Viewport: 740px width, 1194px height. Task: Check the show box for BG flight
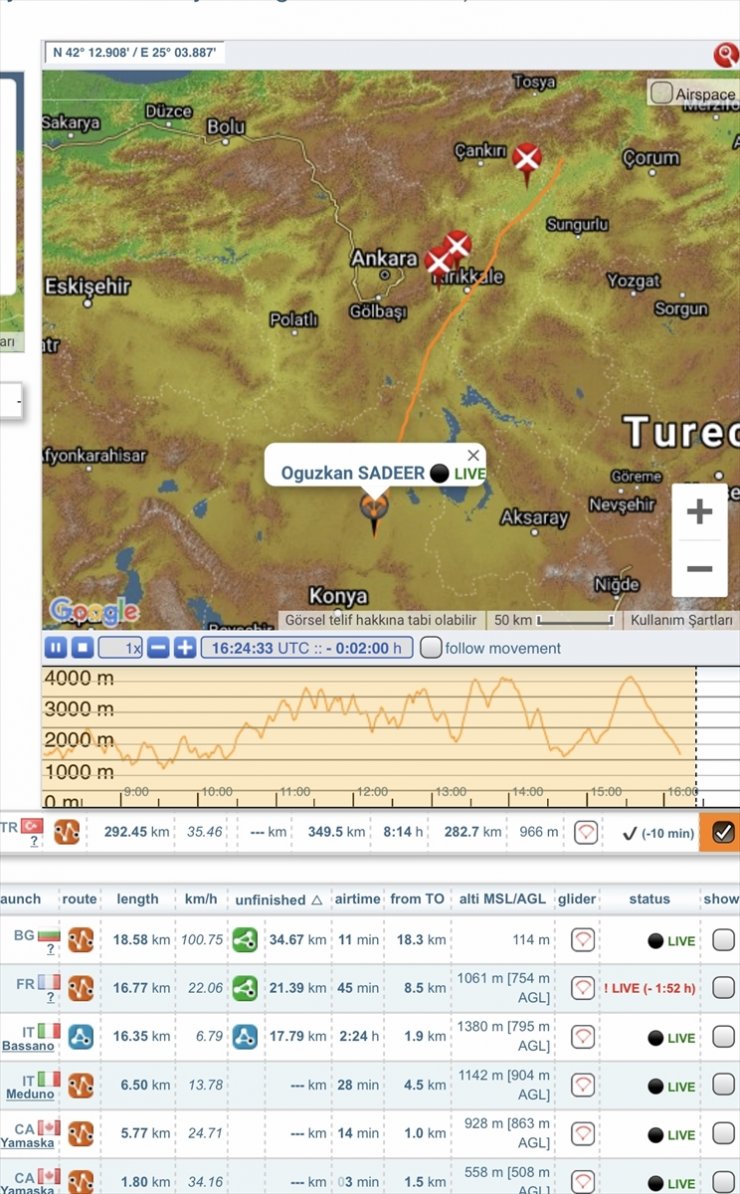click(x=722, y=940)
